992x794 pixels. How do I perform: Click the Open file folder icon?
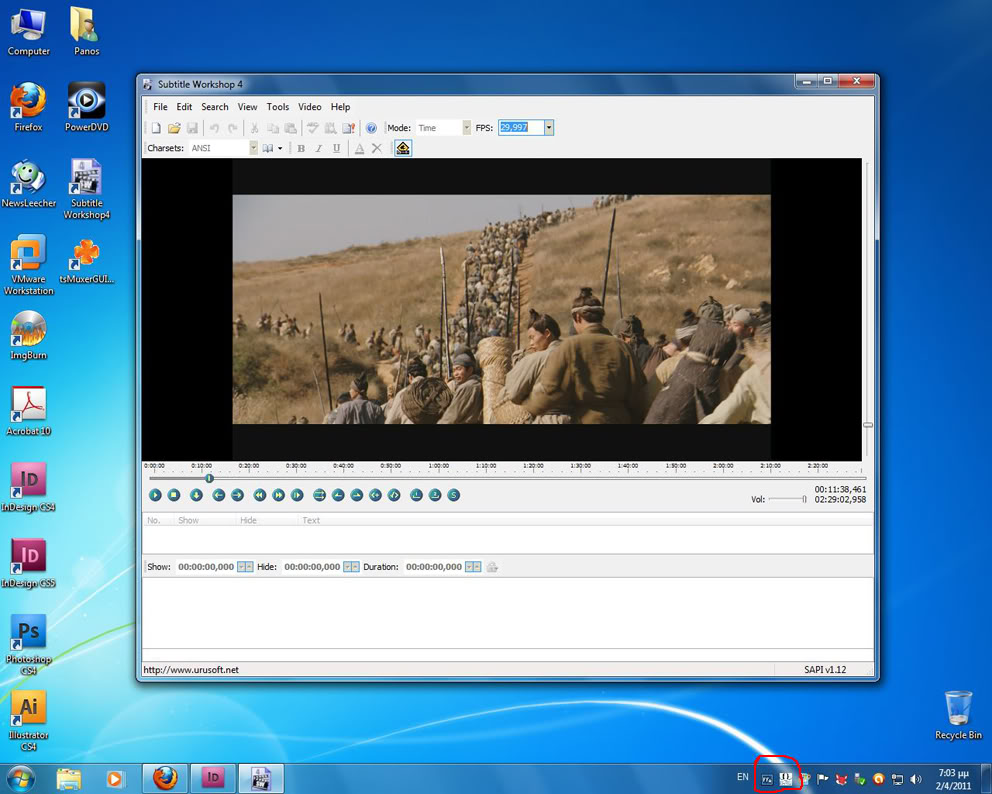(174, 128)
